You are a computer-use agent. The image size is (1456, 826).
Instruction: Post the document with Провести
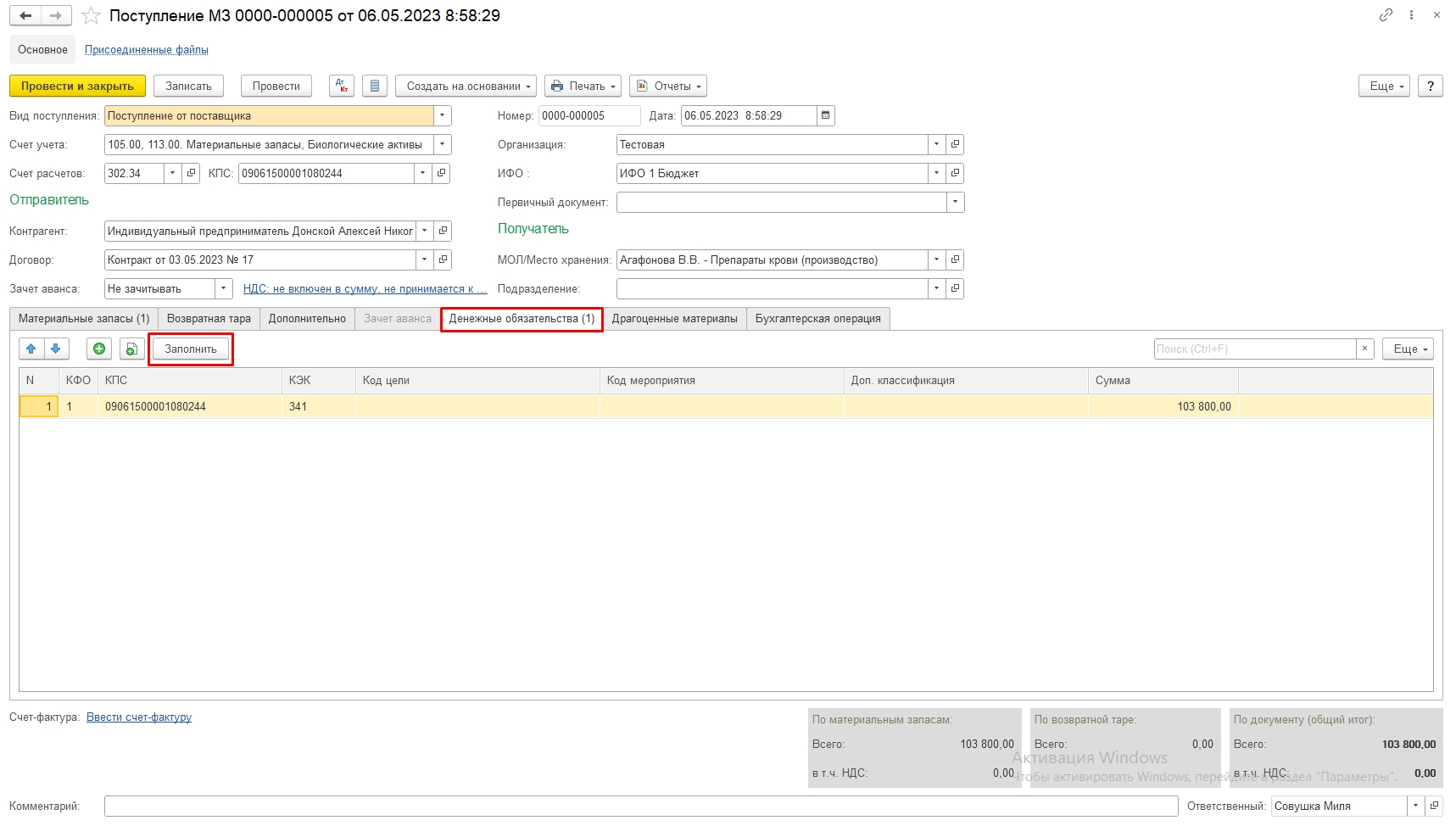coord(276,86)
